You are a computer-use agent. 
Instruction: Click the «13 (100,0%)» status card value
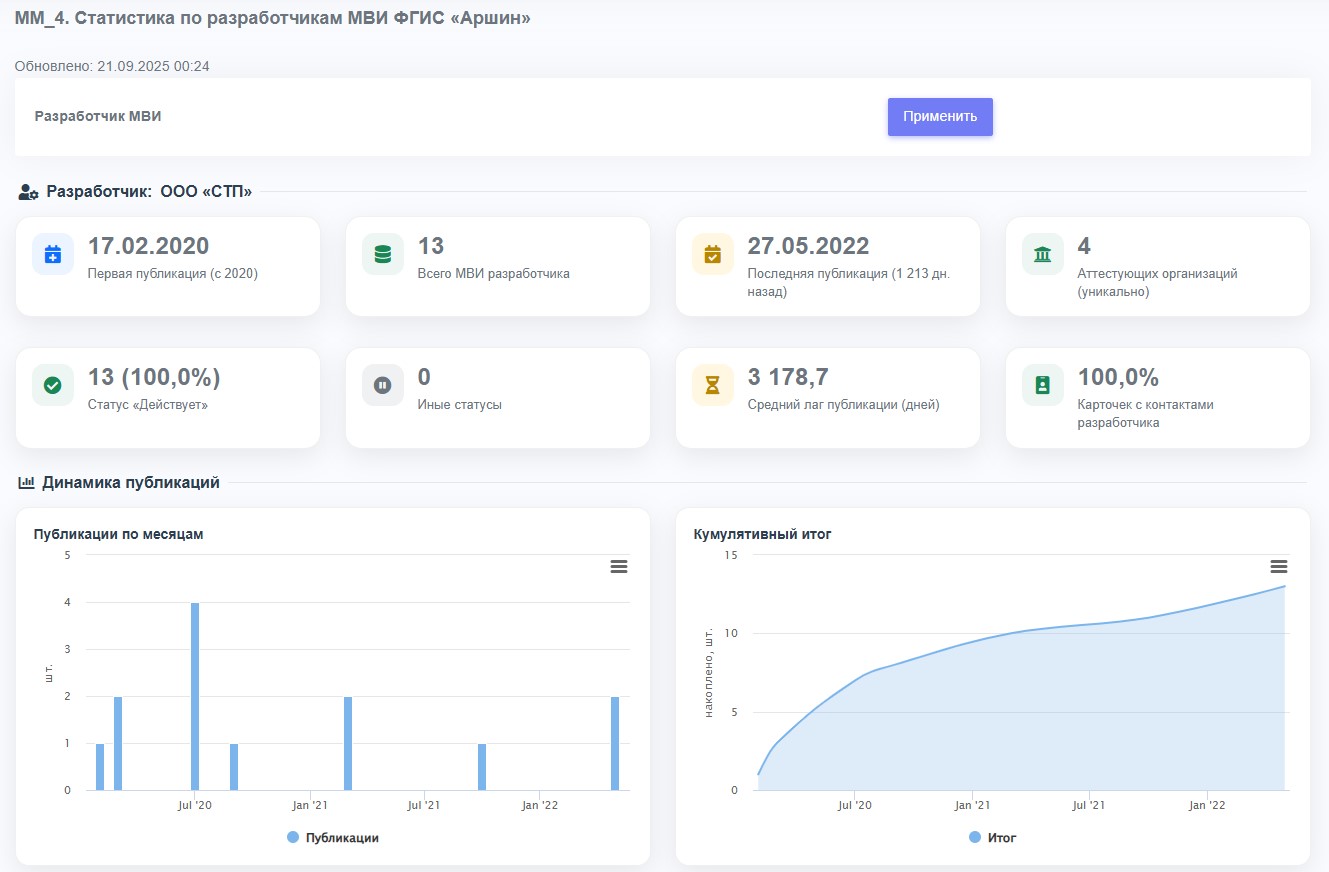(154, 377)
